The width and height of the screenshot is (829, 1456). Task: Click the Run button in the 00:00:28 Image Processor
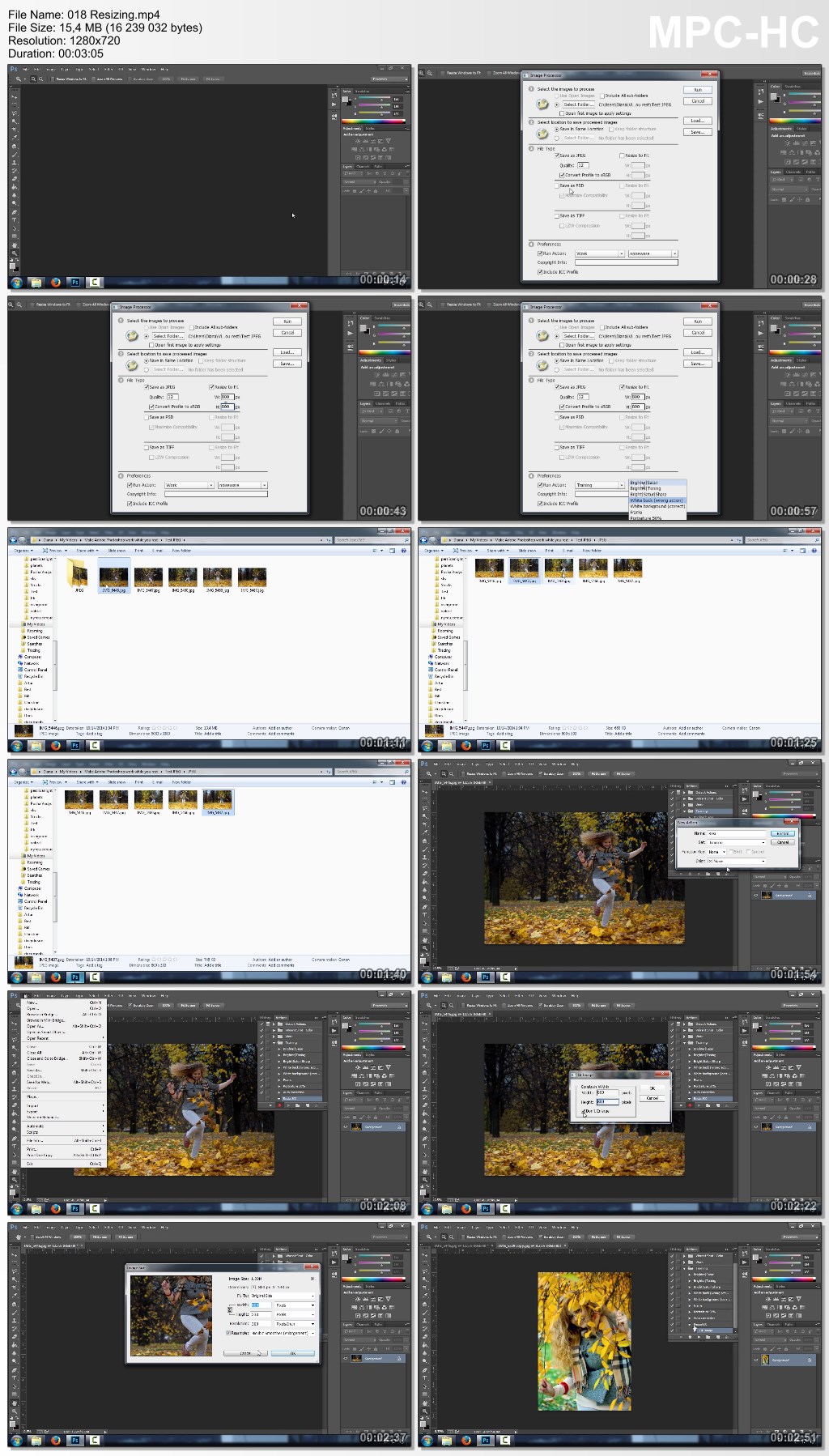click(x=698, y=90)
